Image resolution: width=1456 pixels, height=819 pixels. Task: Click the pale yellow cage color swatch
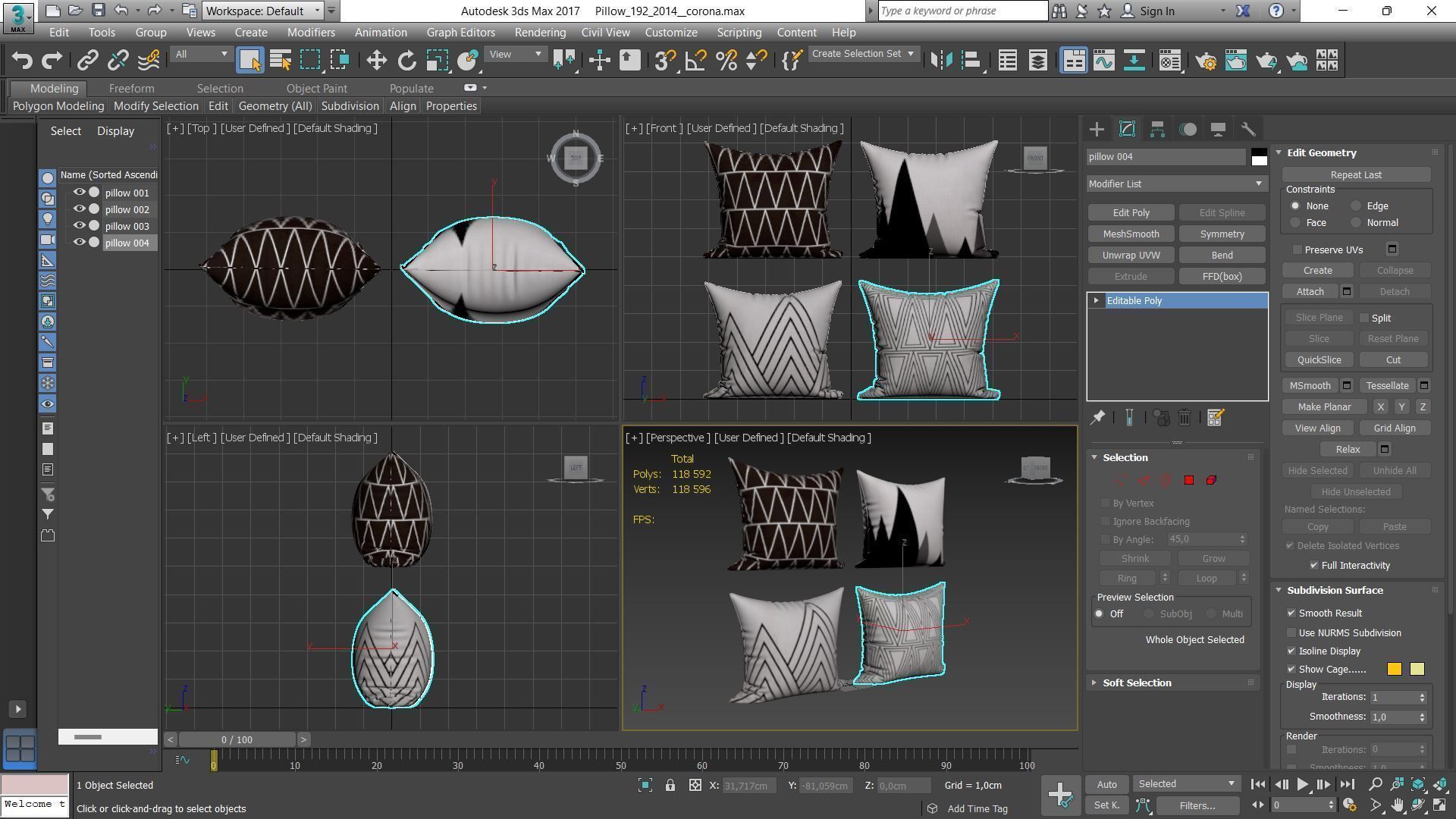[x=1417, y=669]
